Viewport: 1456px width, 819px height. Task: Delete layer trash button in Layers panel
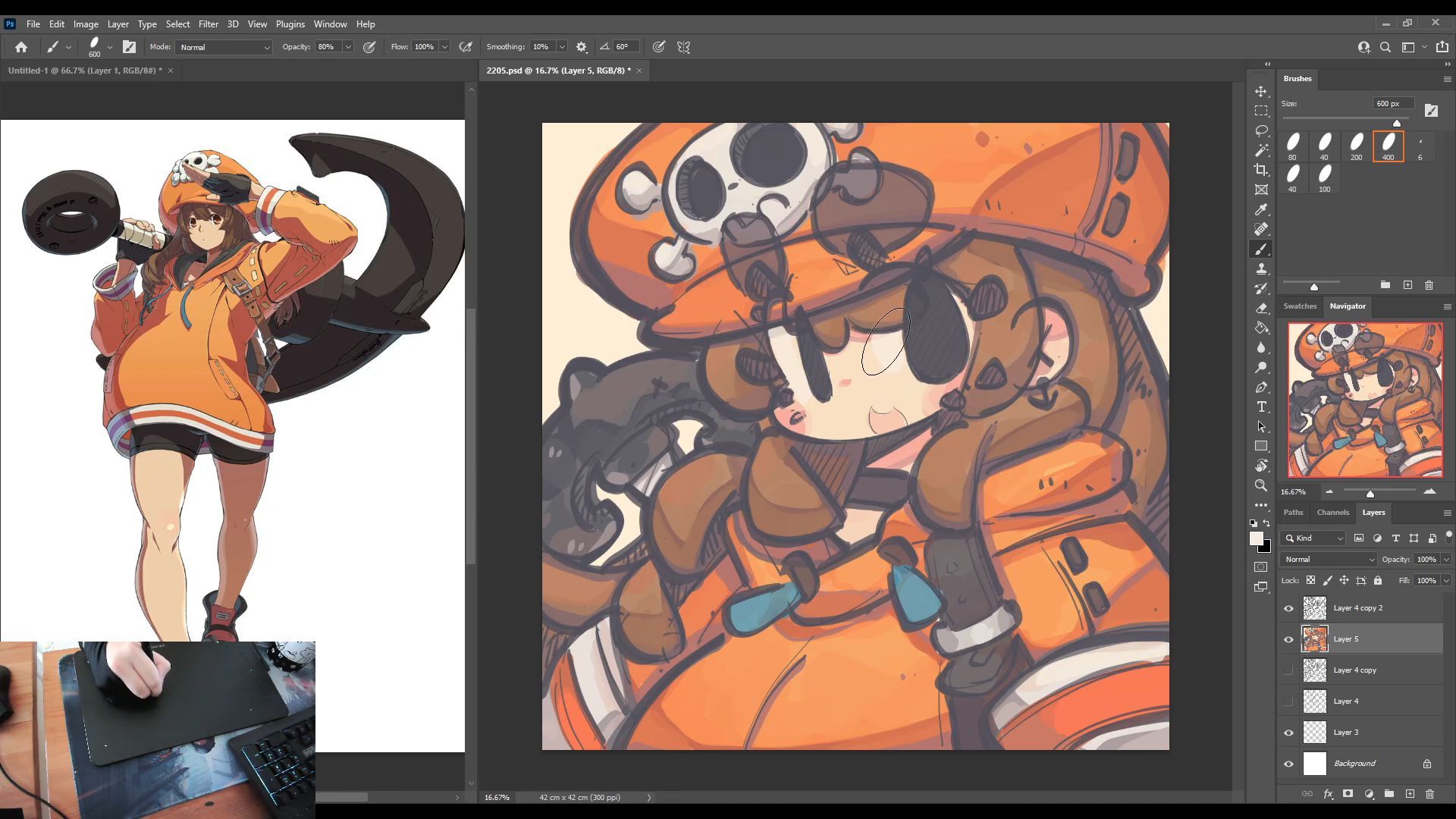click(x=1430, y=794)
